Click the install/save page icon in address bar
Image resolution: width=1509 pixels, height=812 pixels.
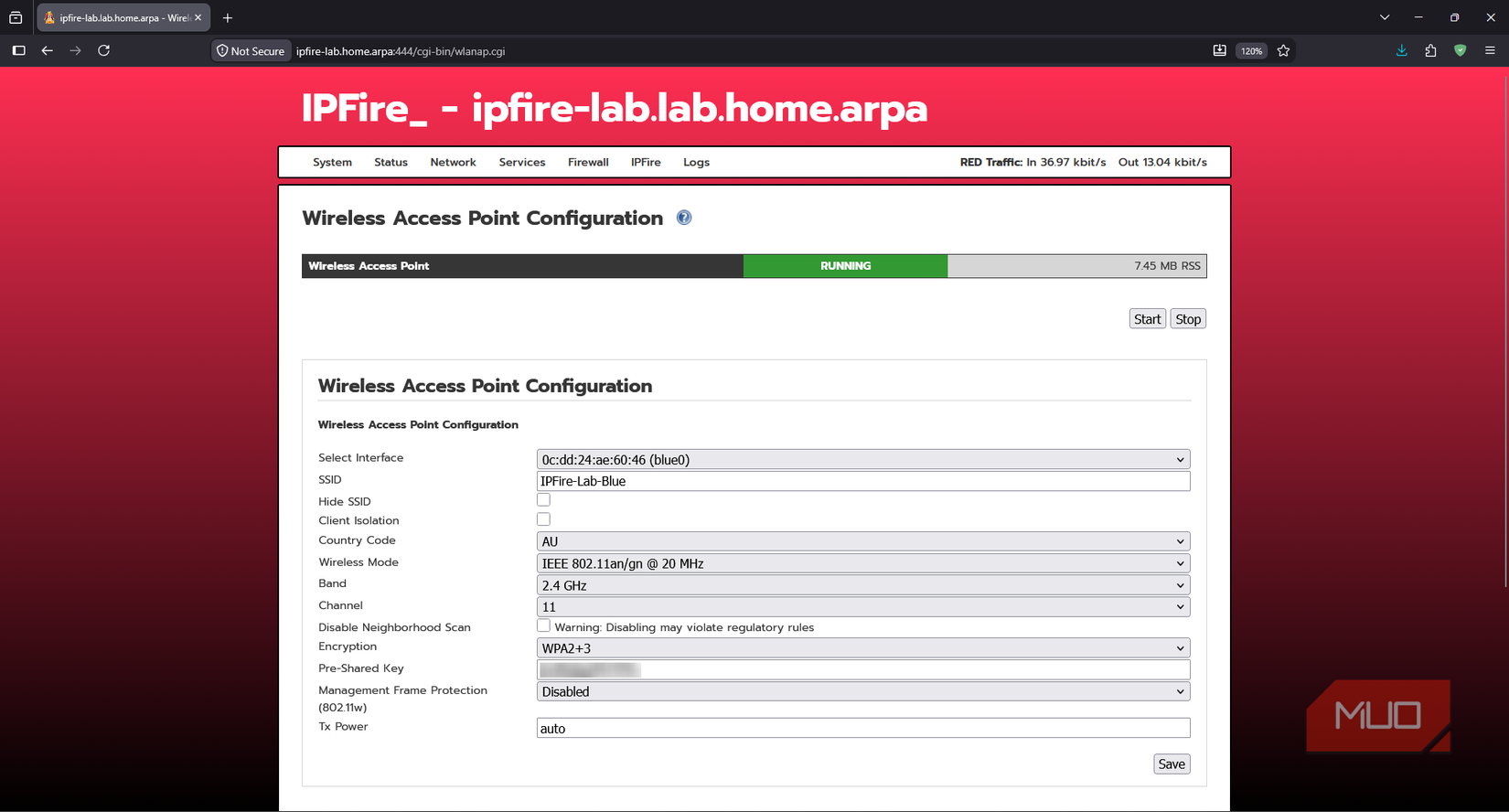pos(1219,51)
